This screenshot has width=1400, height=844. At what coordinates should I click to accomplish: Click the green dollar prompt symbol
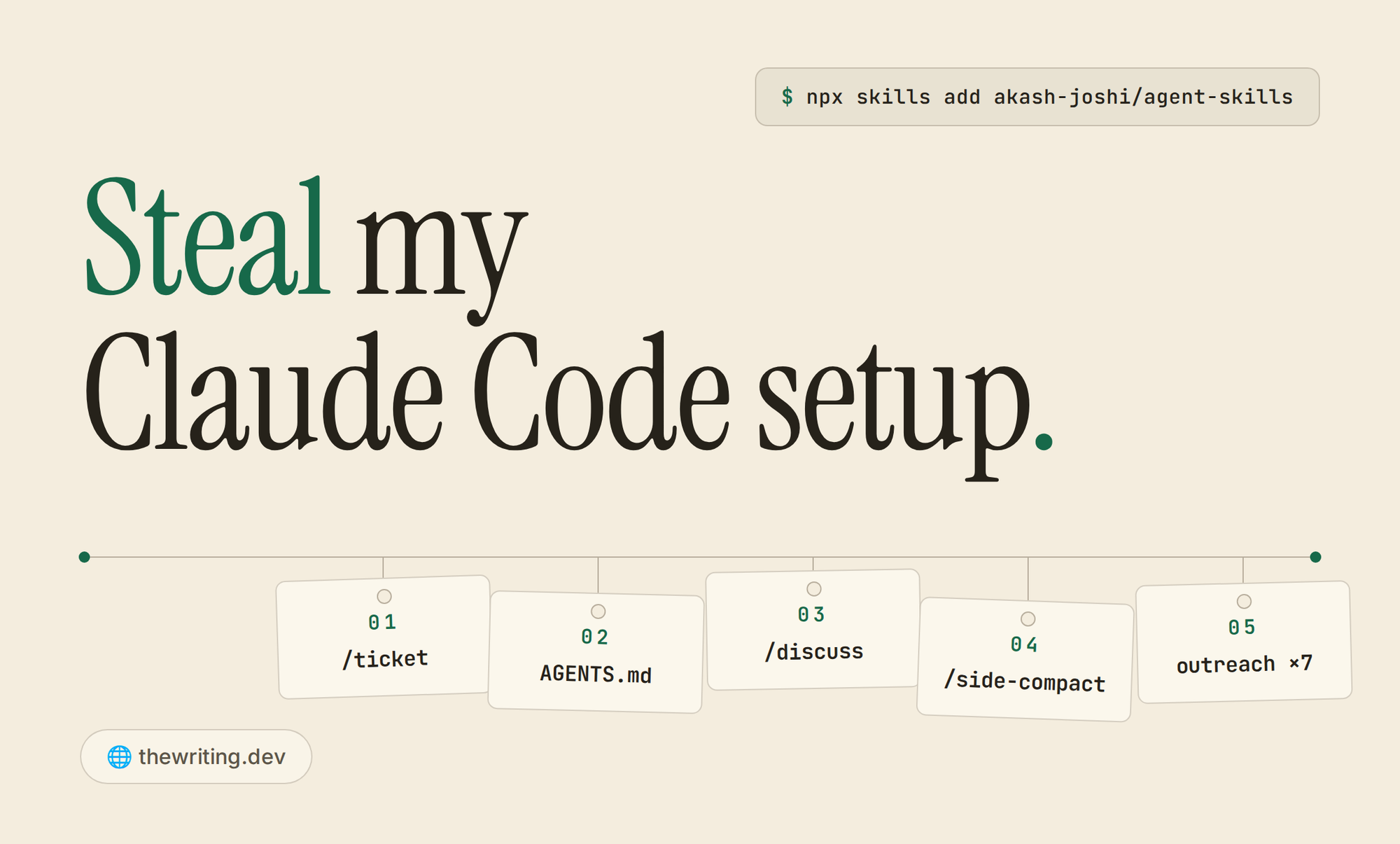click(x=787, y=97)
